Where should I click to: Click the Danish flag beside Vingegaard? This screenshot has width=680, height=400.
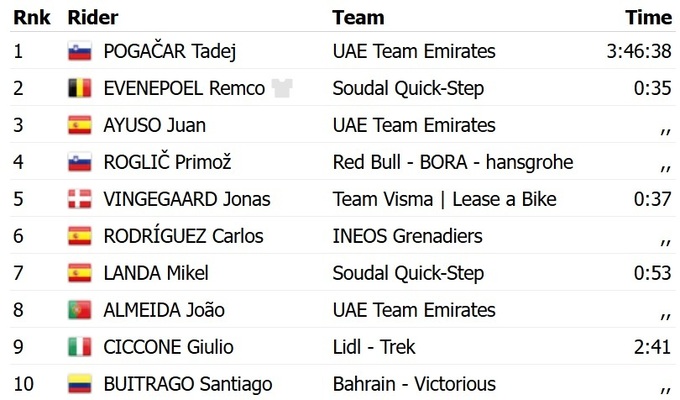point(79,200)
